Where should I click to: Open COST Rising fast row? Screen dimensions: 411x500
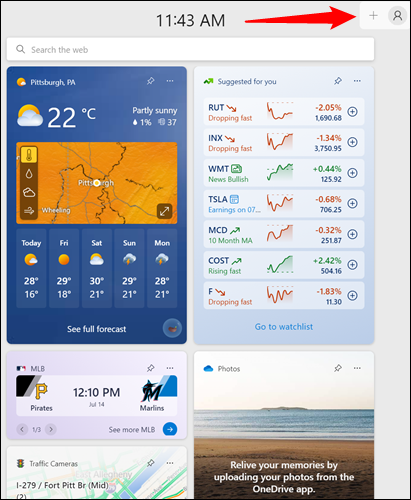[284, 265]
